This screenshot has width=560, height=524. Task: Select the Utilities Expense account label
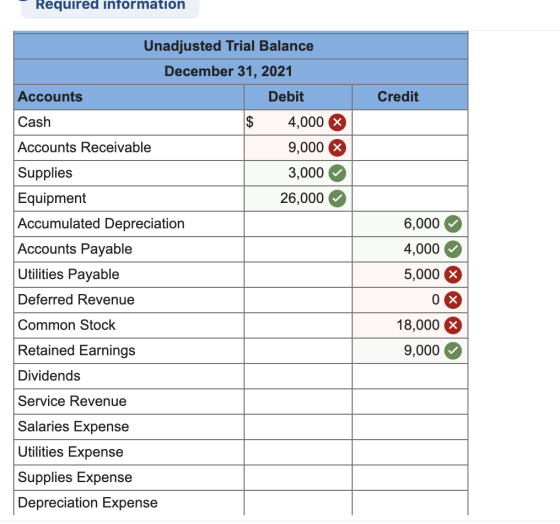tap(70, 452)
